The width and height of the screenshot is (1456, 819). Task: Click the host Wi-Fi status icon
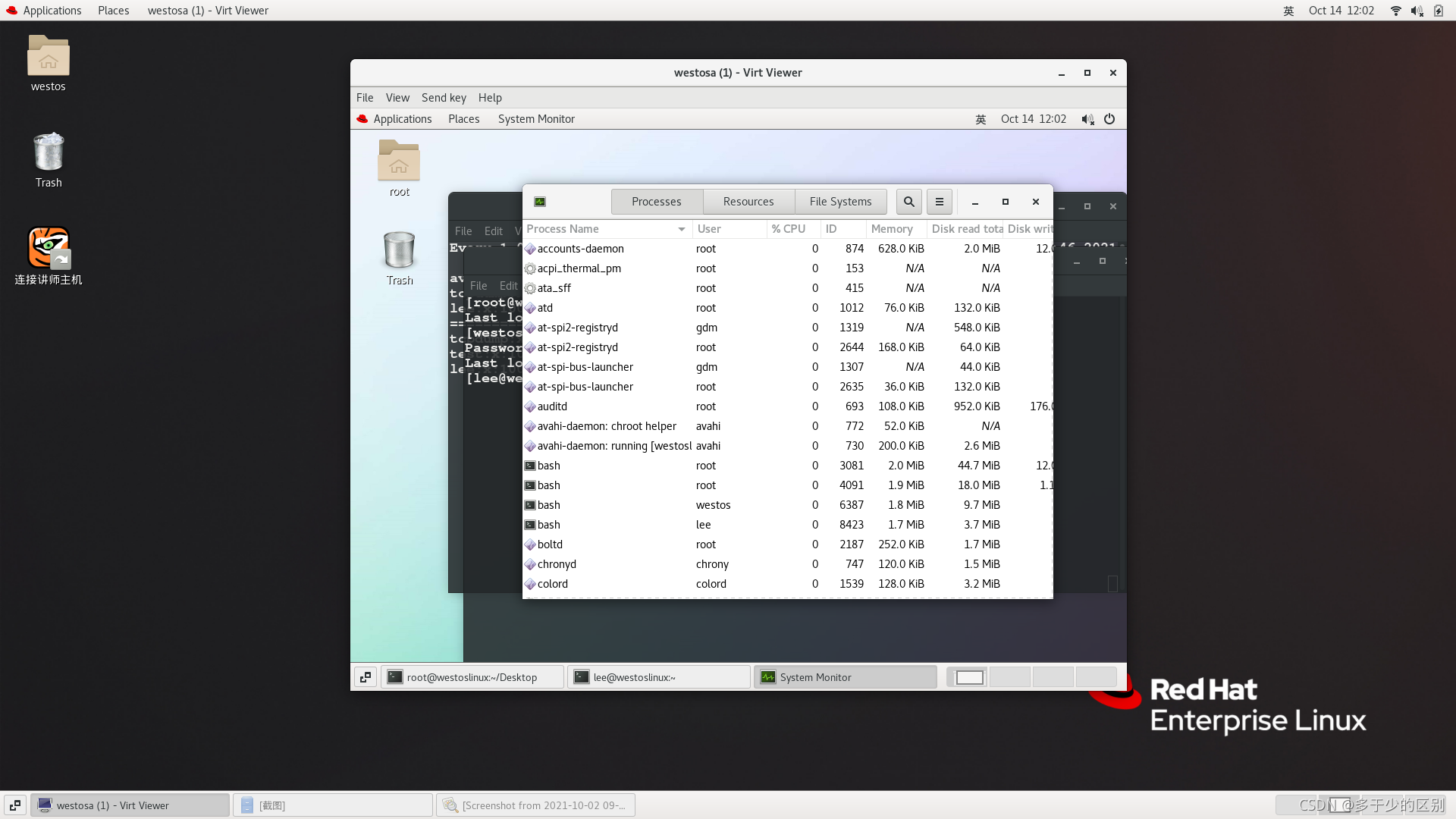click(x=1395, y=11)
